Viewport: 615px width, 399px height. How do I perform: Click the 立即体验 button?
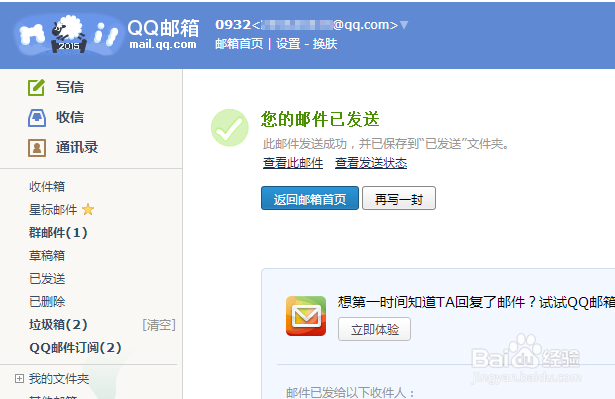375,329
